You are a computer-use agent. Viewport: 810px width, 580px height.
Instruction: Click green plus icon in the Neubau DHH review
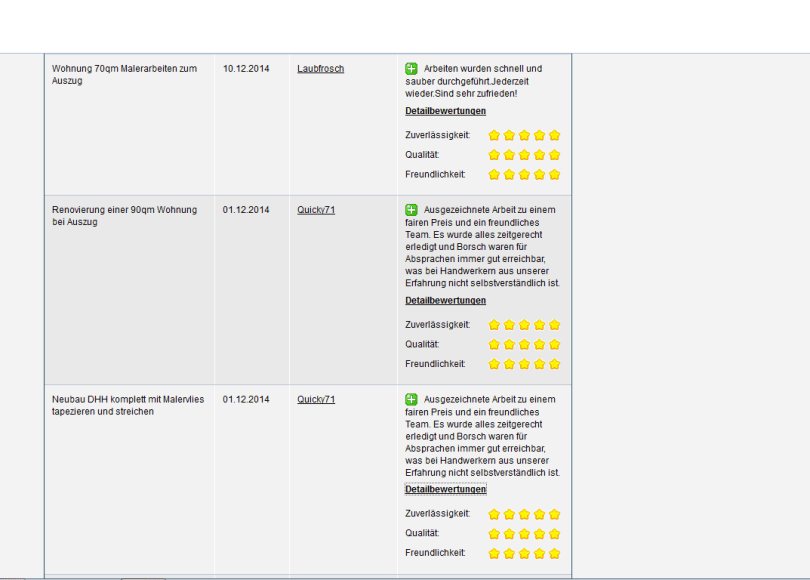[x=411, y=399]
